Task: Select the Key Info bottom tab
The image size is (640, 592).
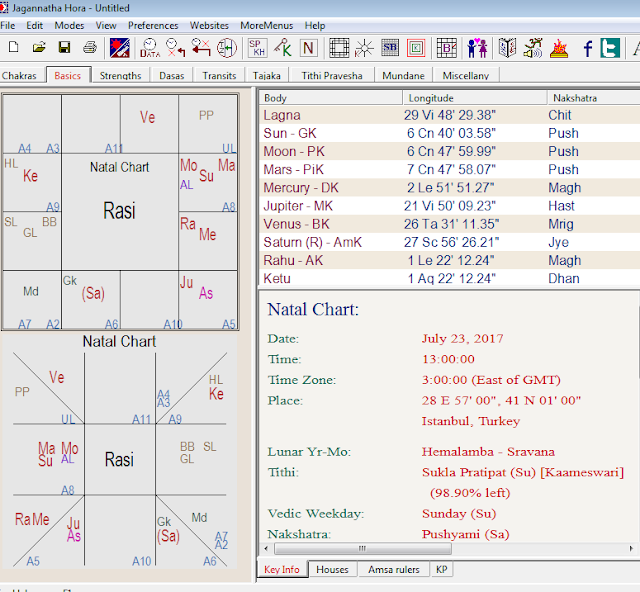Action: tap(282, 569)
